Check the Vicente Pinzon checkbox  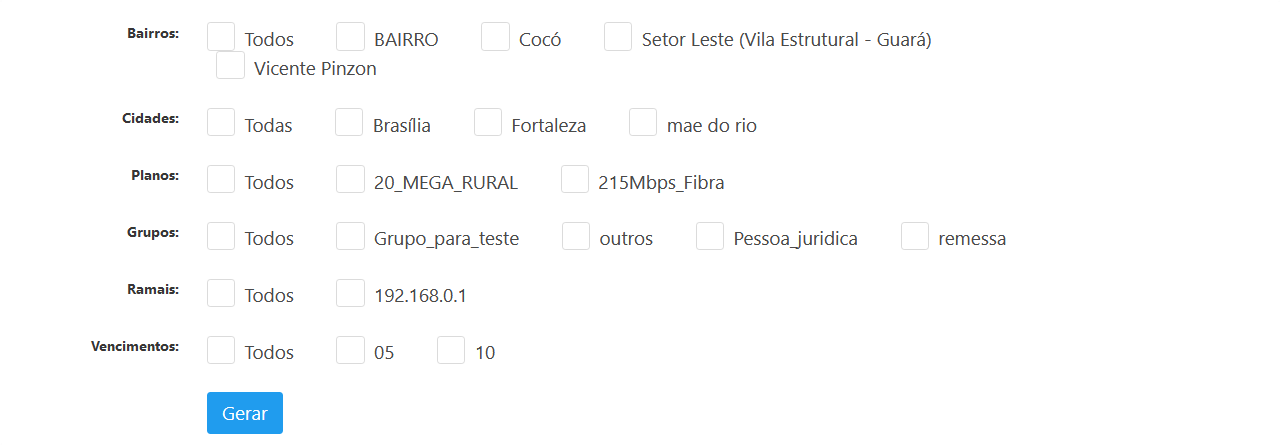[230, 66]
